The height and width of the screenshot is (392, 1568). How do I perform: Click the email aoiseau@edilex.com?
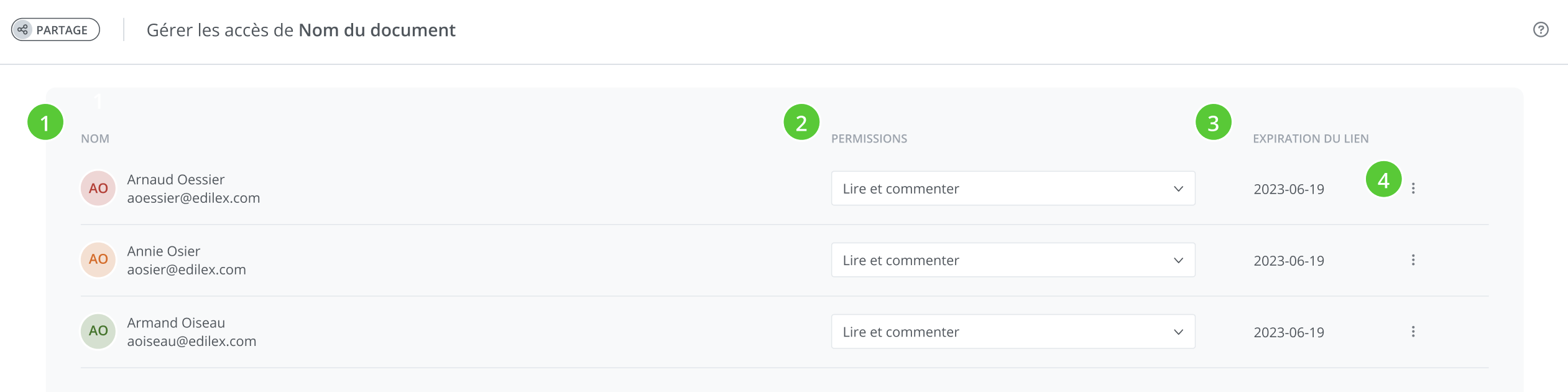(x=191, y=342)
